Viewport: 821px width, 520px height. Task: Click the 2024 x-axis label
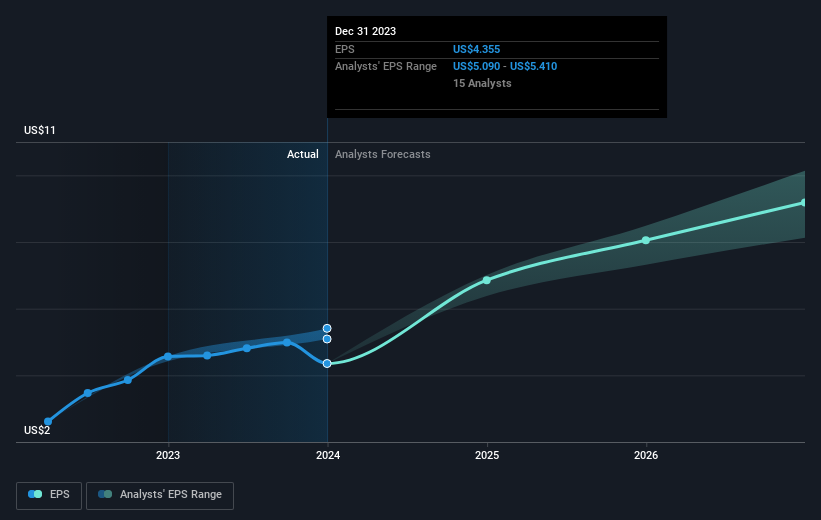(x=328, y=455)
